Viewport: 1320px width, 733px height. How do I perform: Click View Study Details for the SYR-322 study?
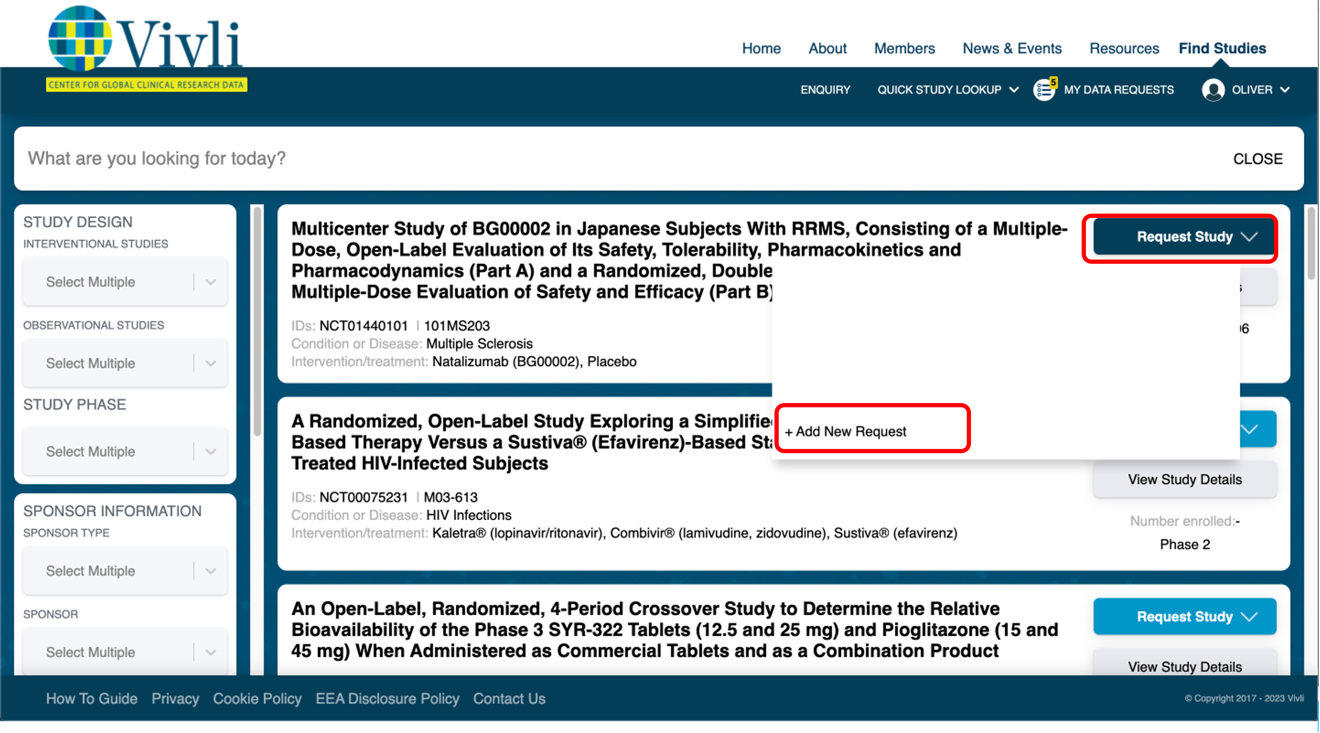pyautogui.click(x=1184, y=666)
